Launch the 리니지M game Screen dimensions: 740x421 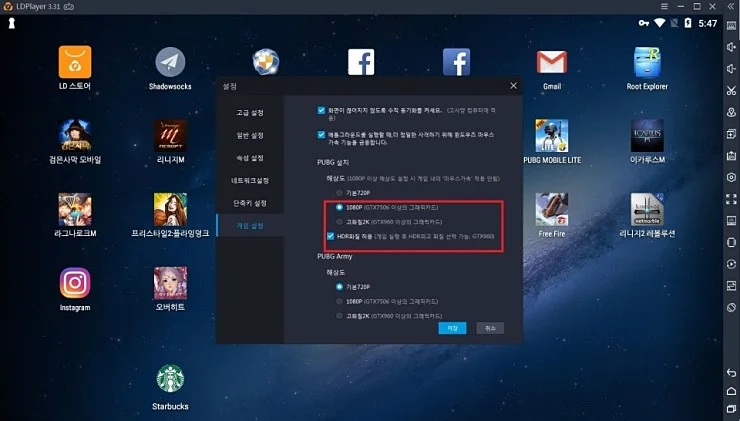[x=170, y=135]
